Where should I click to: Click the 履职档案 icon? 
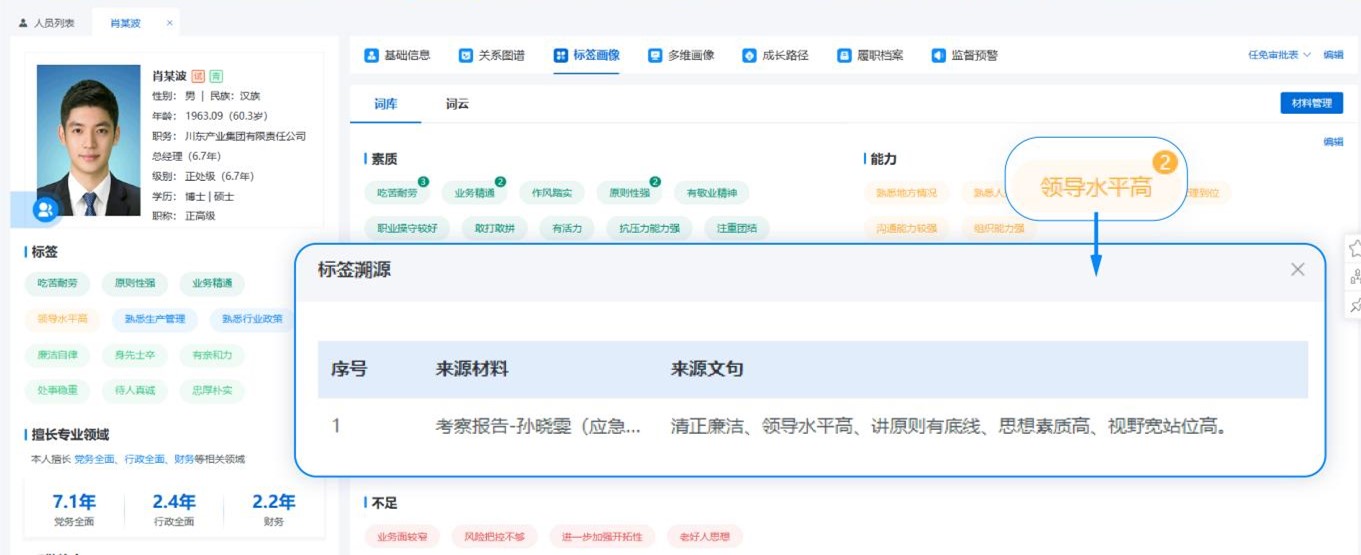(x=844, y=56)
